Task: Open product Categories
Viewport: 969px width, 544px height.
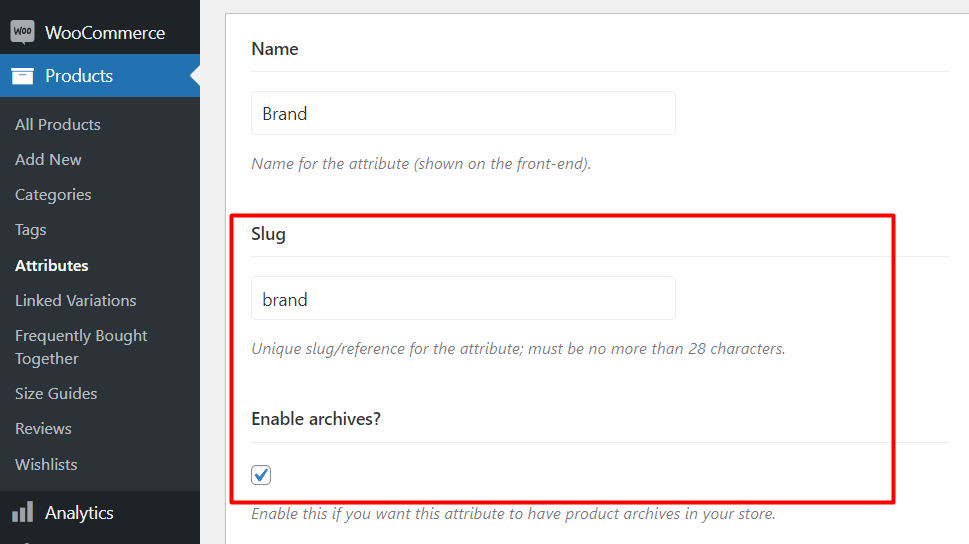Action: click(x=53, y=195)
